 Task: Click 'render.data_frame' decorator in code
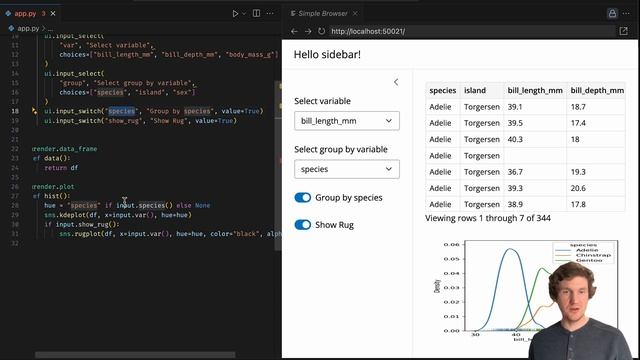pyautogui.click(x=65, y=149)
